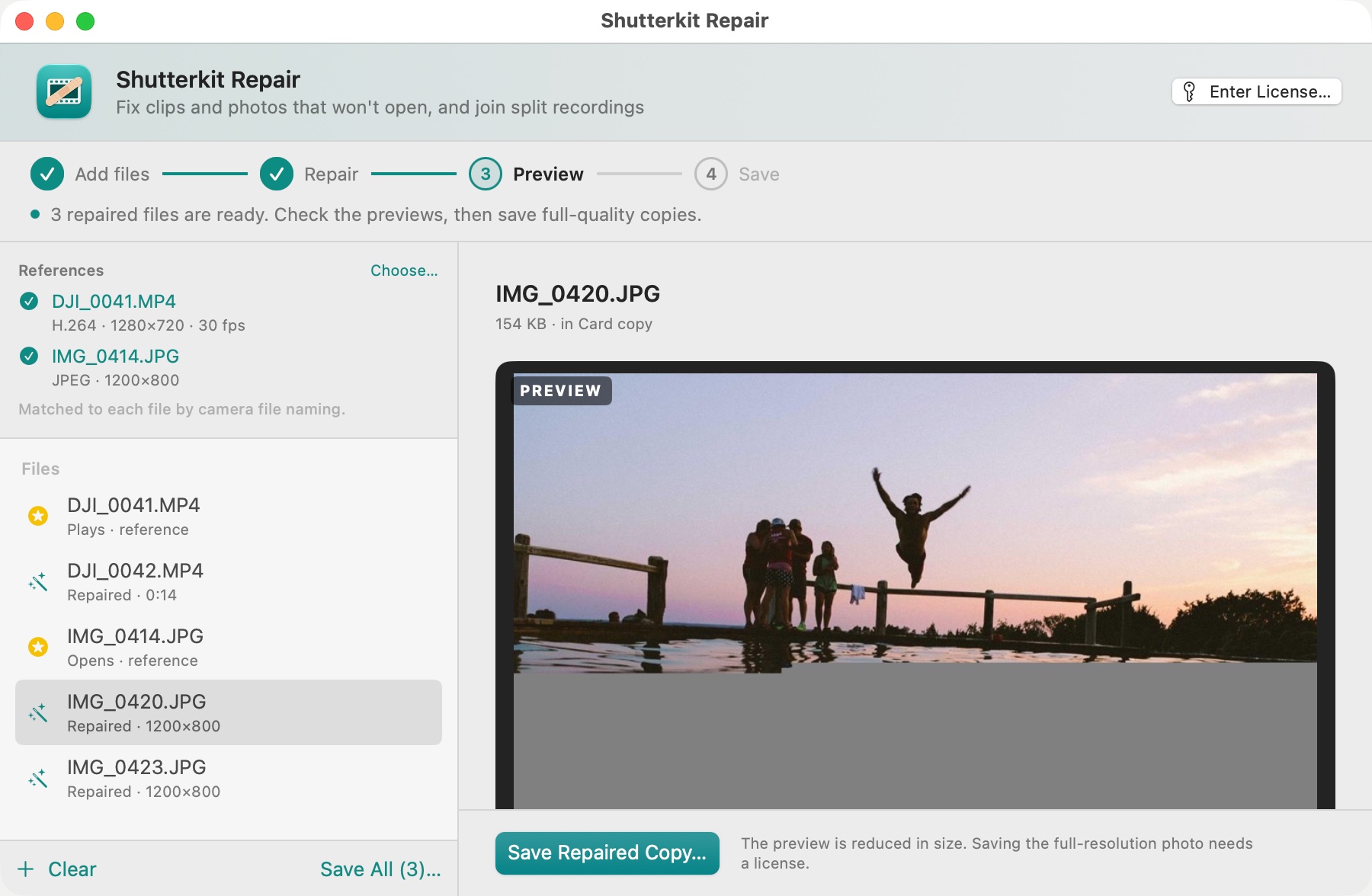Select DJI_0042.MP4 repaired file row
This screenshot has width=1372, height=896.
[229, 582]
